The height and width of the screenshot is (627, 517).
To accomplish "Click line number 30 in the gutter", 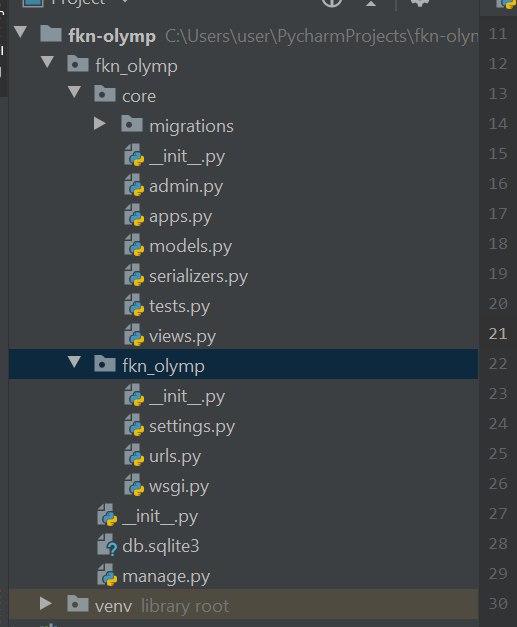I will pos(498,603).
